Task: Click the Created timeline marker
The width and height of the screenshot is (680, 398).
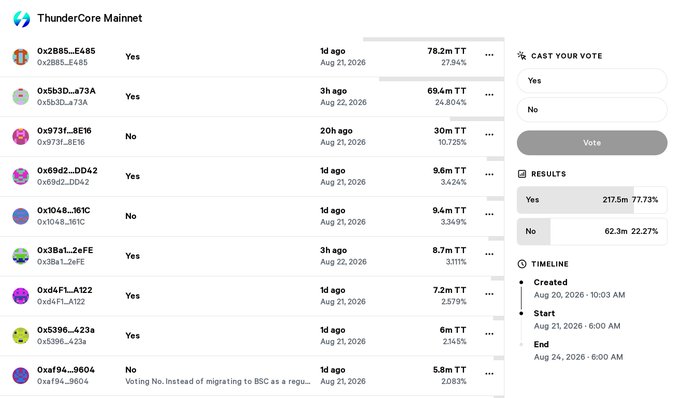Action: pyautogui.click(x=521, y=282)
